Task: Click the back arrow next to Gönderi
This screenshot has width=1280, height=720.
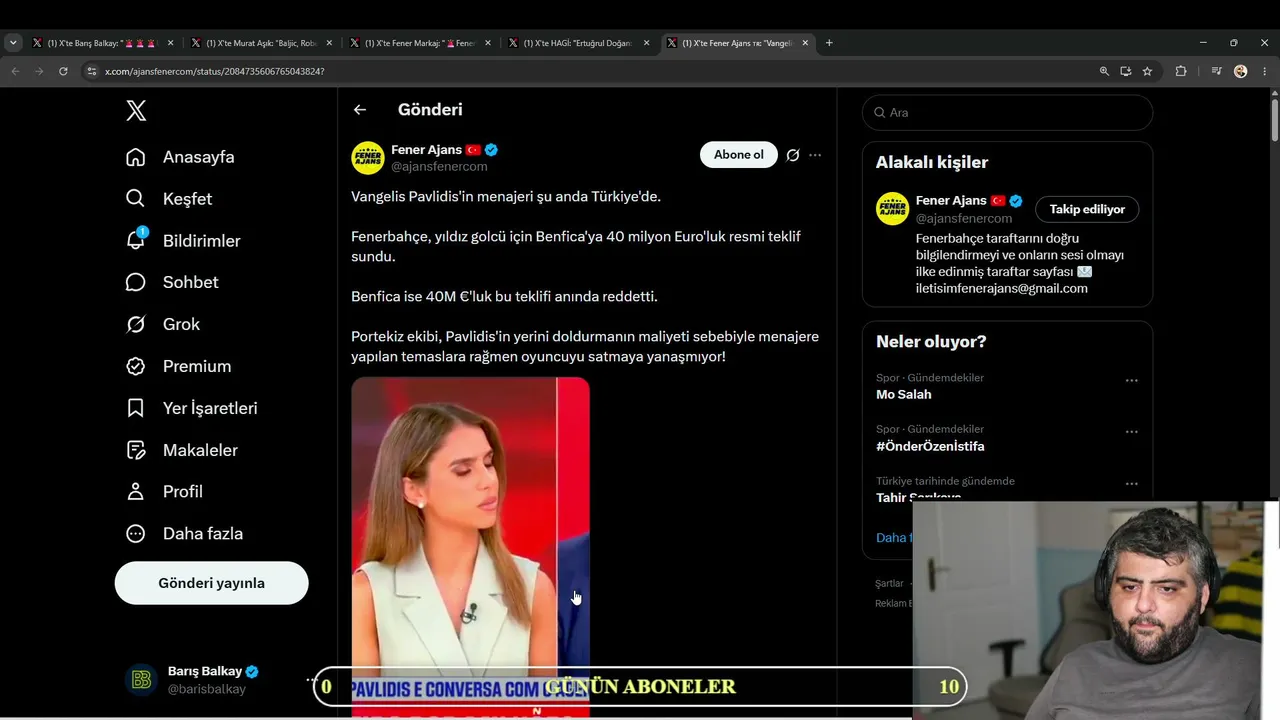Action: (x=360, y=110)
